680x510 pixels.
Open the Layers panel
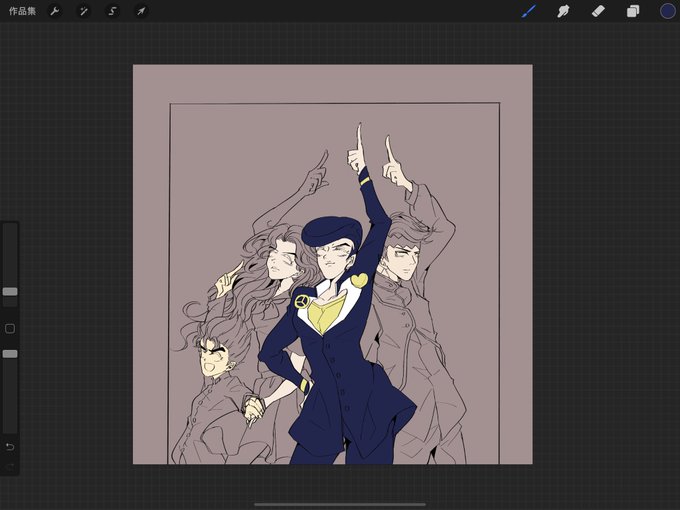click(633, 11)
